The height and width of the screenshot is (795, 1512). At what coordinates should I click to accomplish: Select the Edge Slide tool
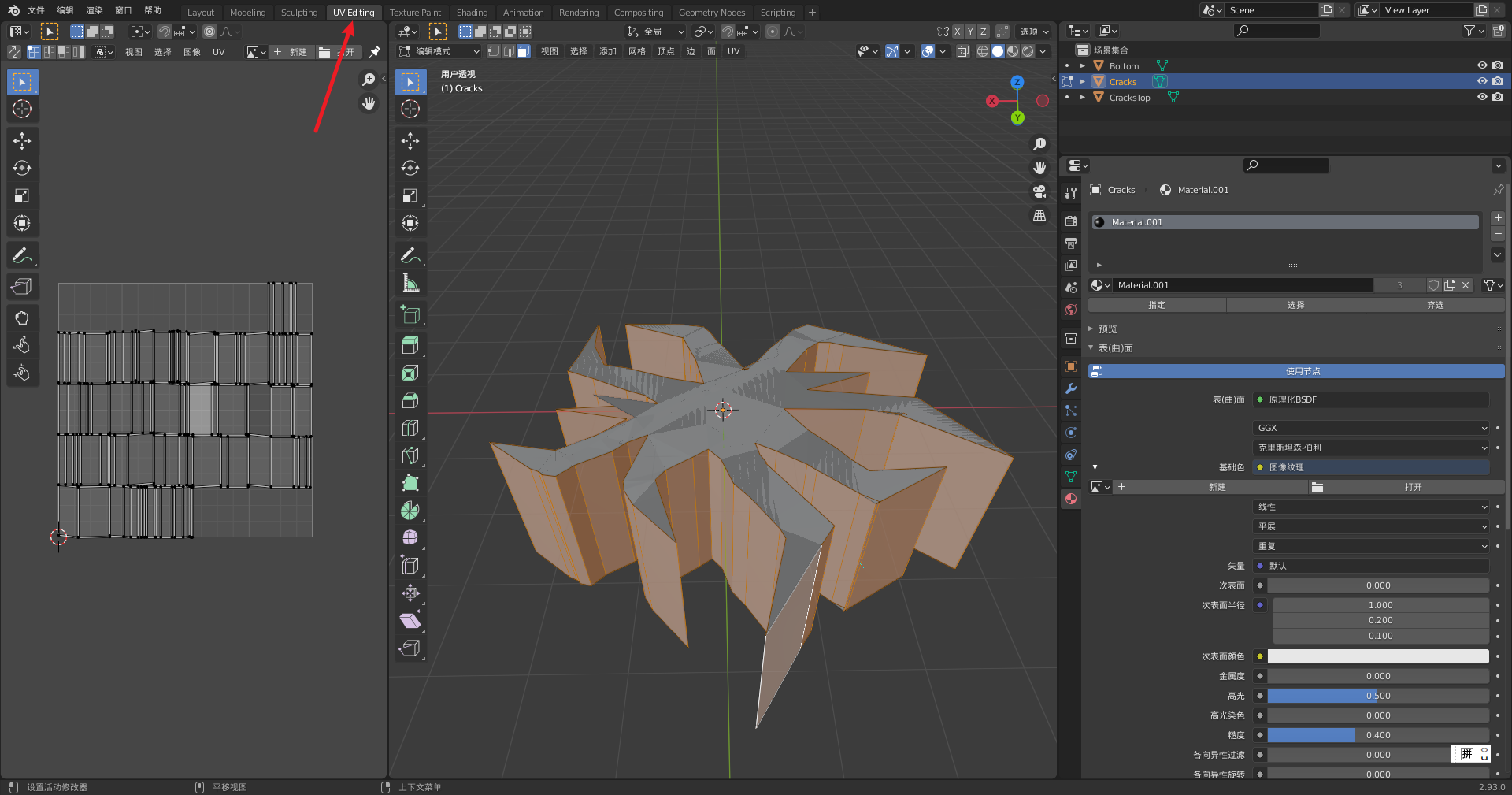pyautogui.click(x=410, y=566)
